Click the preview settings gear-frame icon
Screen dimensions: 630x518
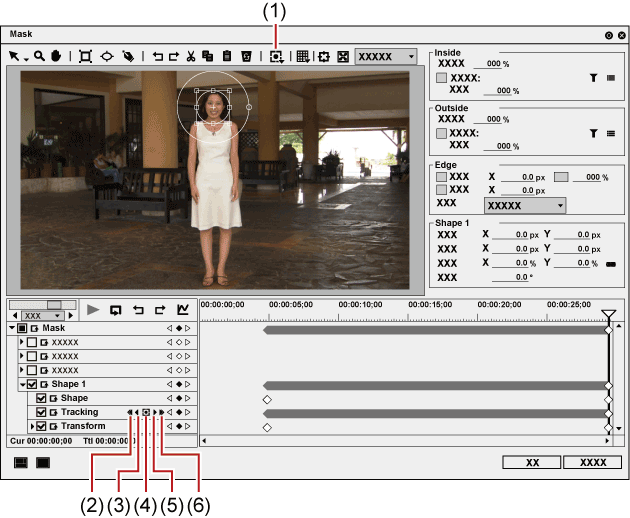[324, 57]
